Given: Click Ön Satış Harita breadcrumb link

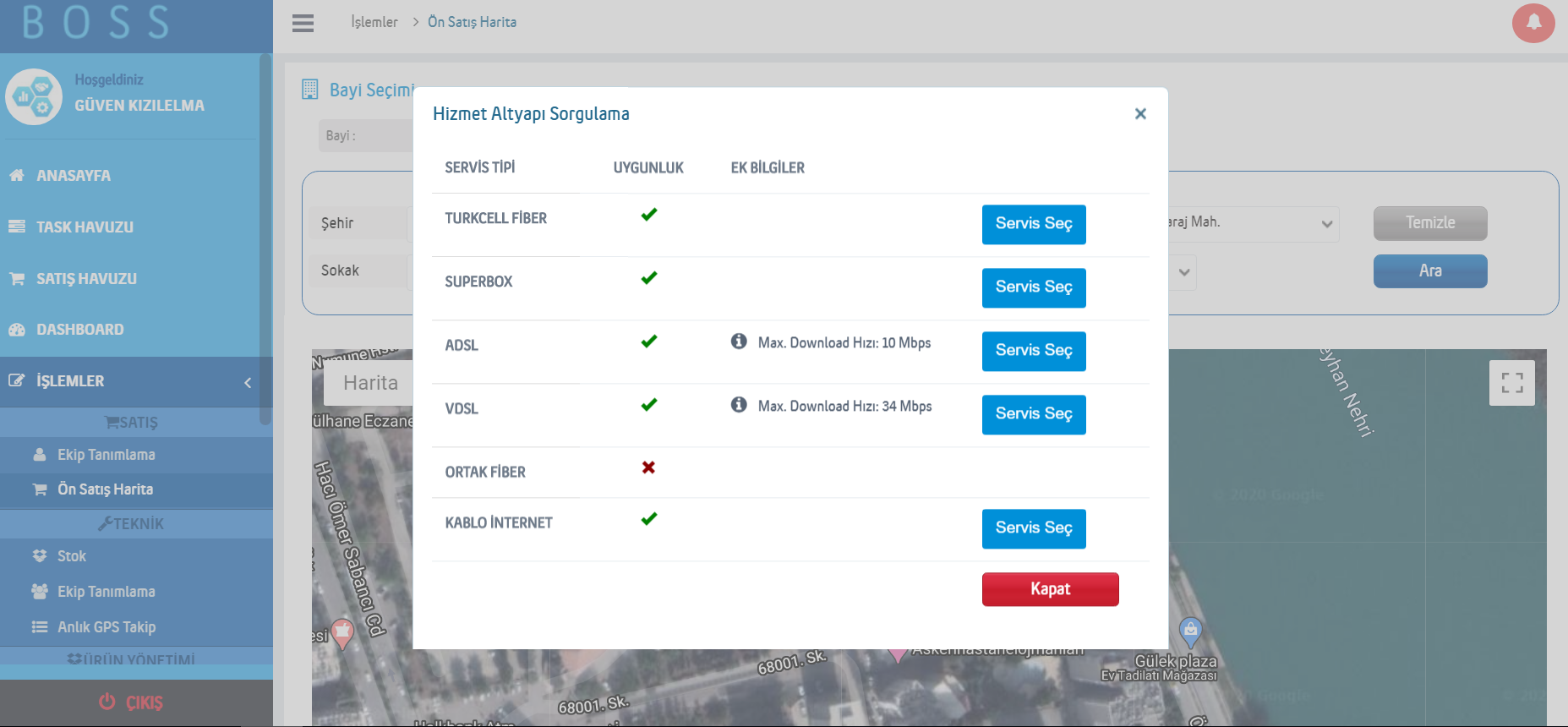Looking at the screenshot, I should (x=472, y=22).
